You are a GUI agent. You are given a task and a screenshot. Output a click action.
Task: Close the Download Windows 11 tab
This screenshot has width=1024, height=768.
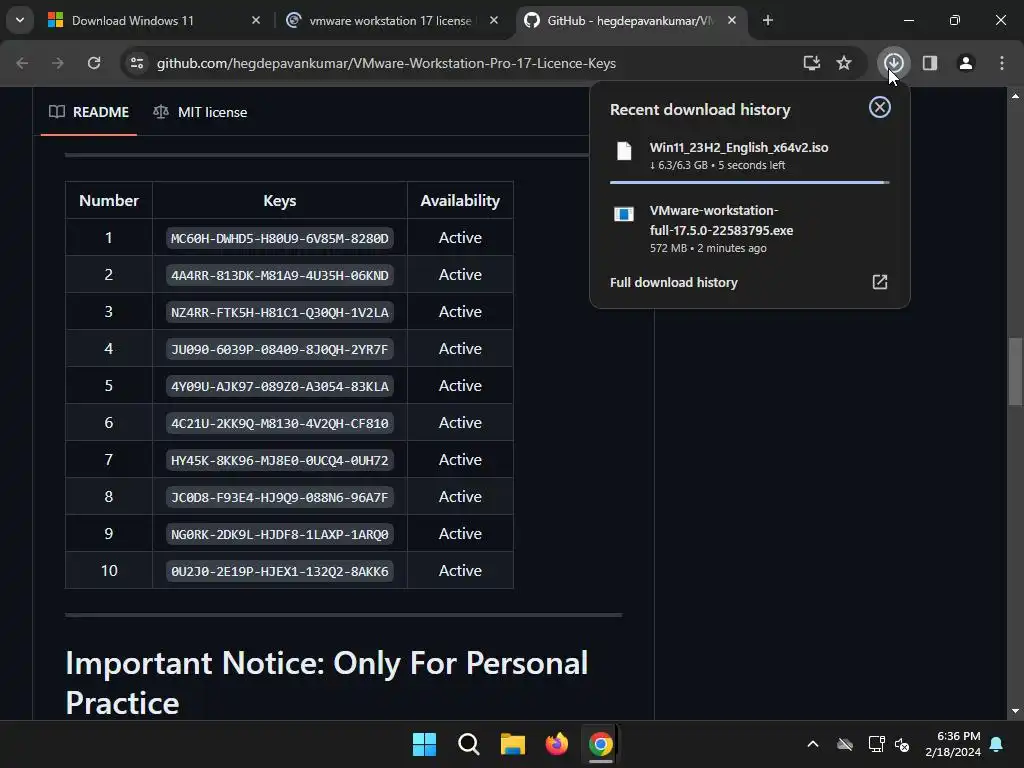(256, 20)
